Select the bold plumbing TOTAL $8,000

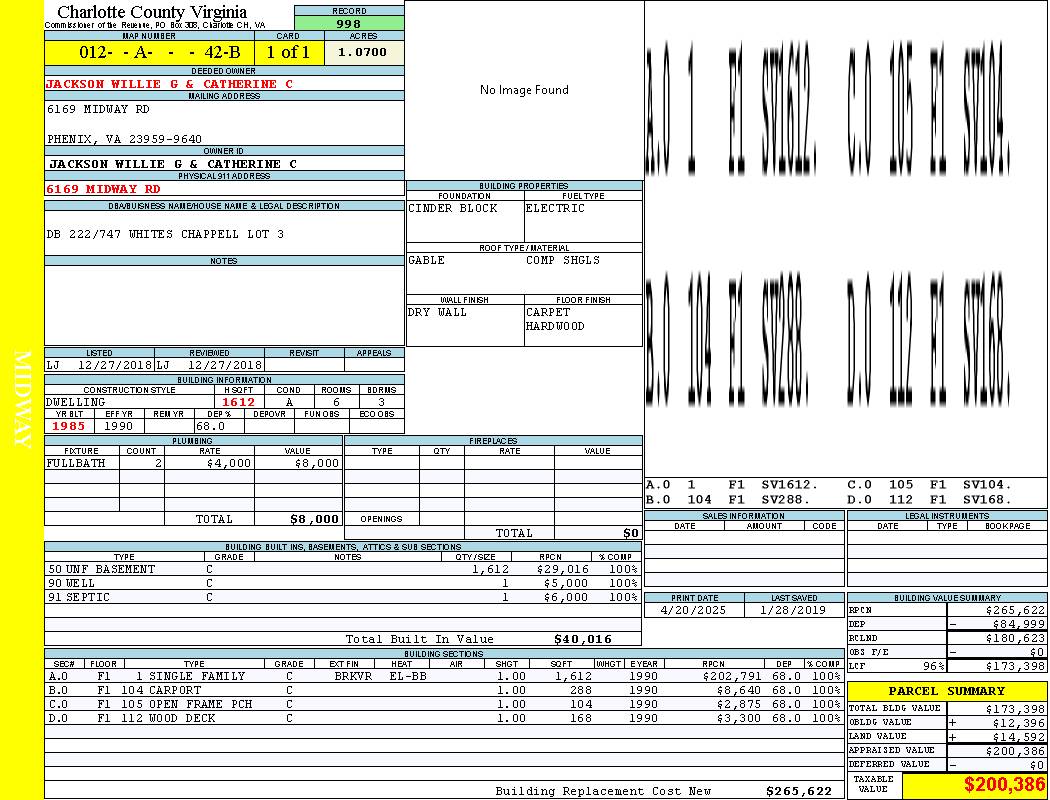(315, 519)
